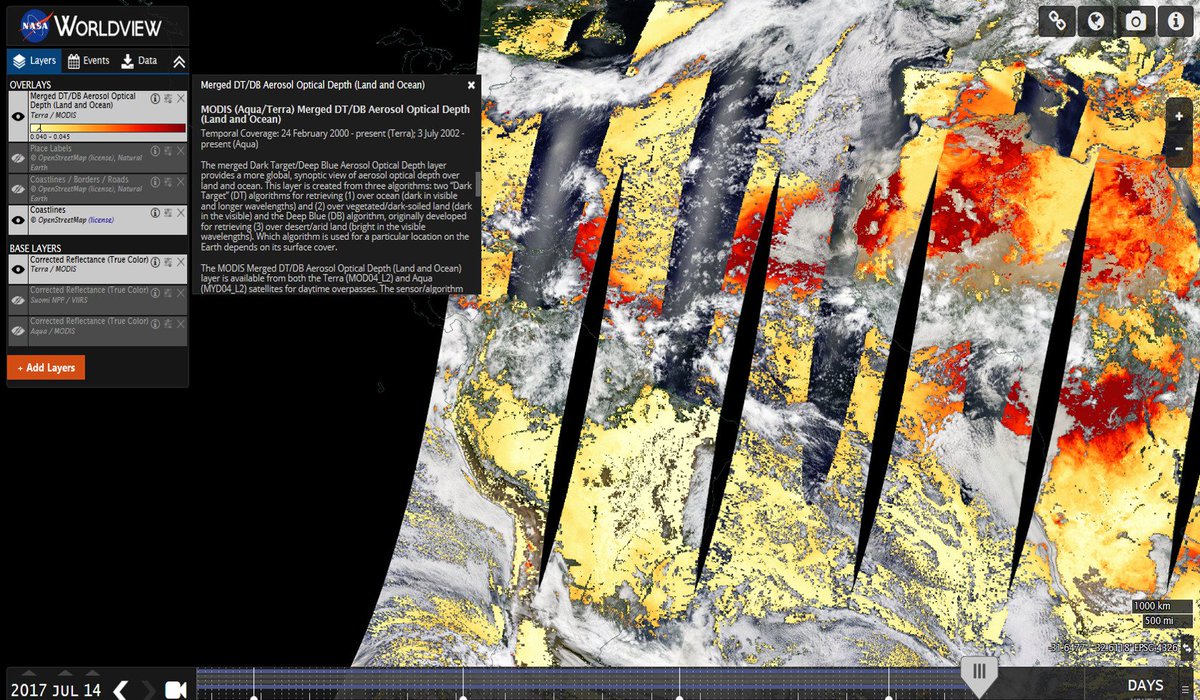Click the Add Layers button

click(x=46, y=367)
